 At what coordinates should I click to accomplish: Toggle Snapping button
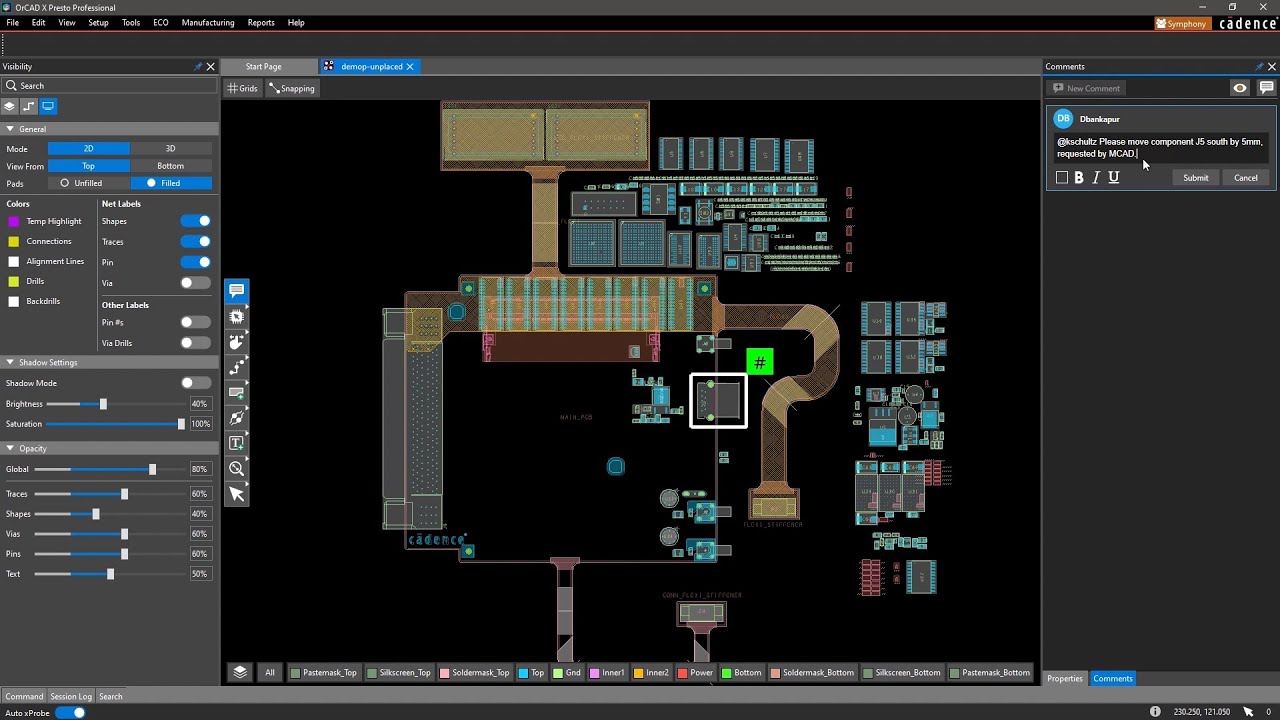point(292,88)
